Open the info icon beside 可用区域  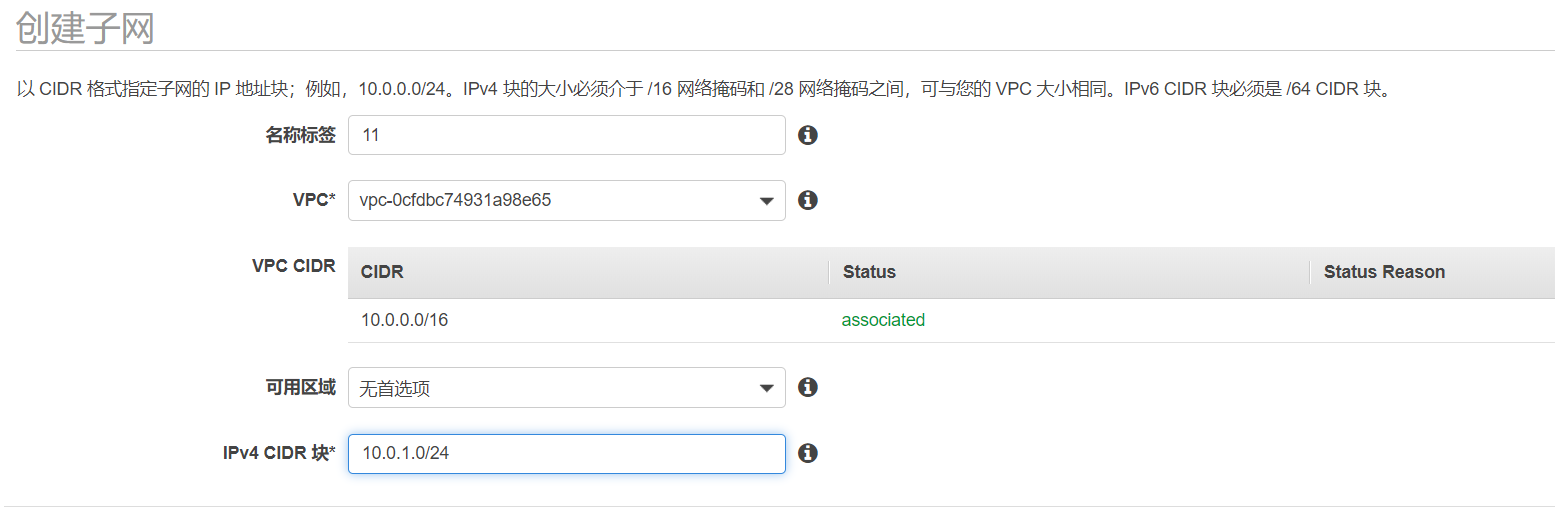(808, 387)
